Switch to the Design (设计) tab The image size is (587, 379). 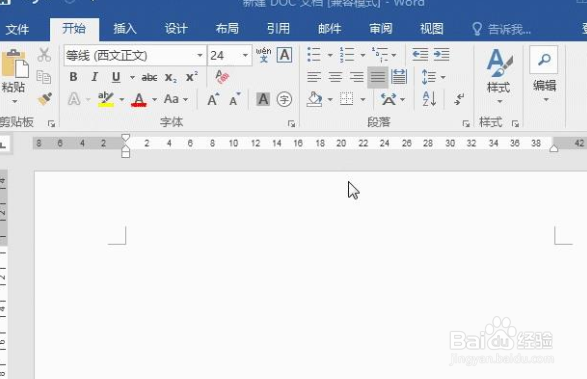pyautogui.click(x=176, y=29)
